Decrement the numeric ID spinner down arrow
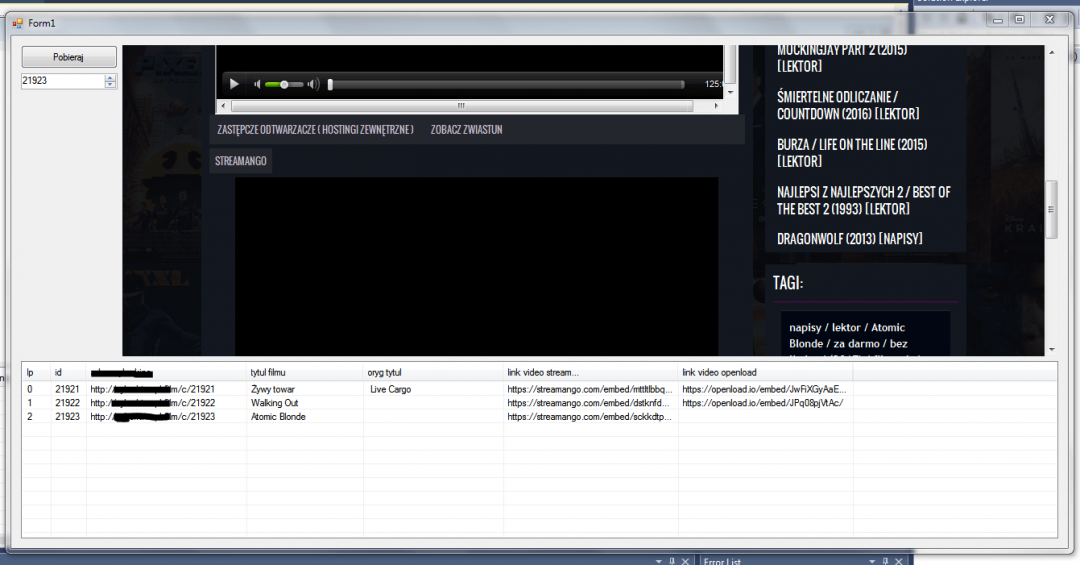 (x=110, y=84)
